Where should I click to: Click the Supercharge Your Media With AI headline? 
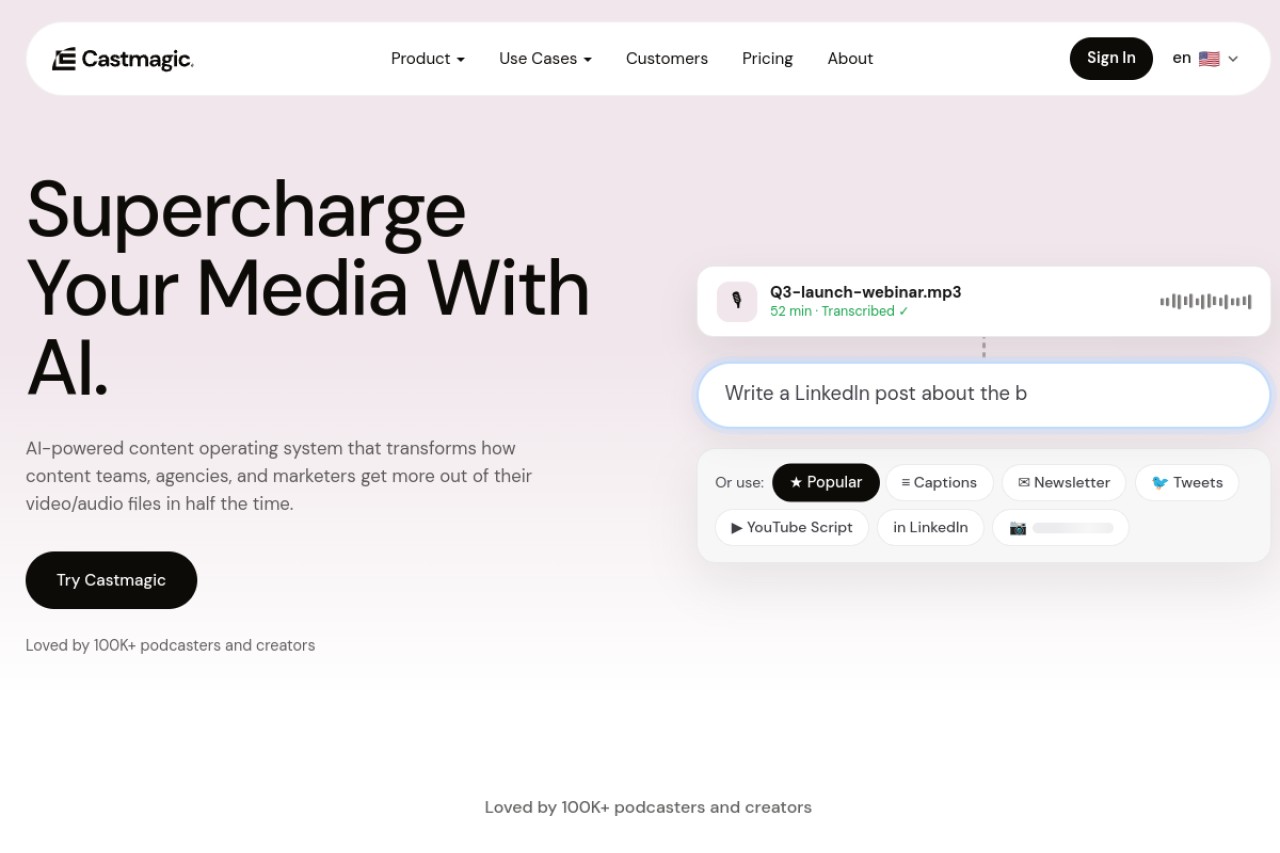308,288
